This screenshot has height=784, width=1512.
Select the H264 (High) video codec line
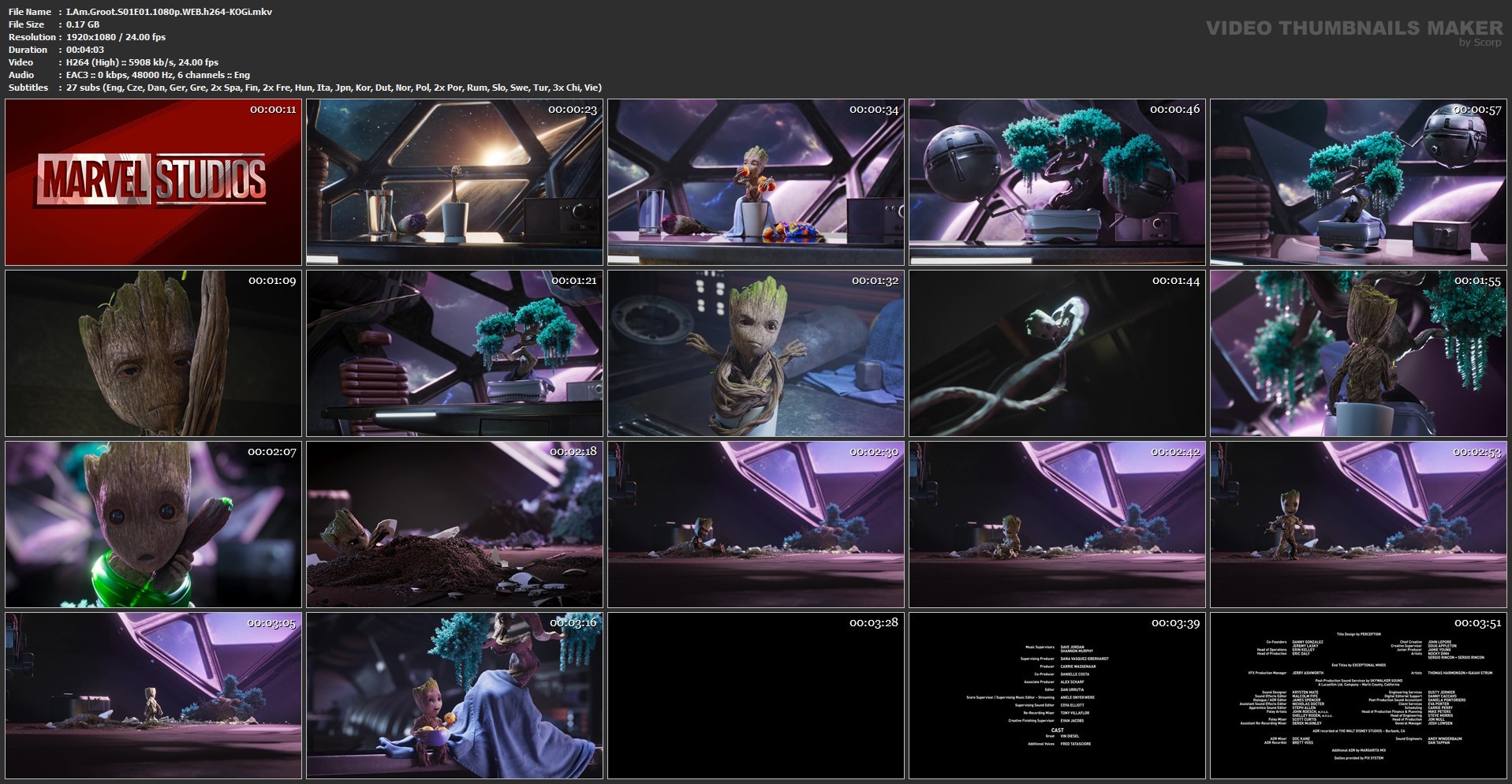(142, 62)
